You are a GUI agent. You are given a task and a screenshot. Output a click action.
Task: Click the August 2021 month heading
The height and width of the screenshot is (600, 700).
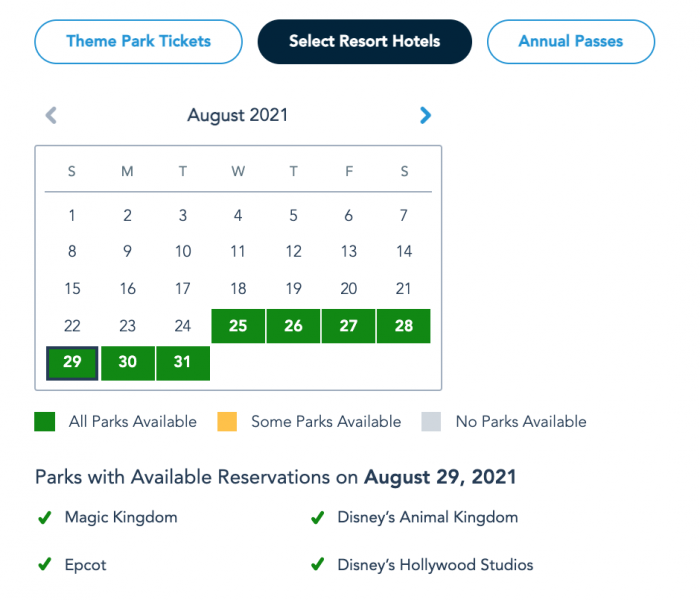[x=238, y=115]
